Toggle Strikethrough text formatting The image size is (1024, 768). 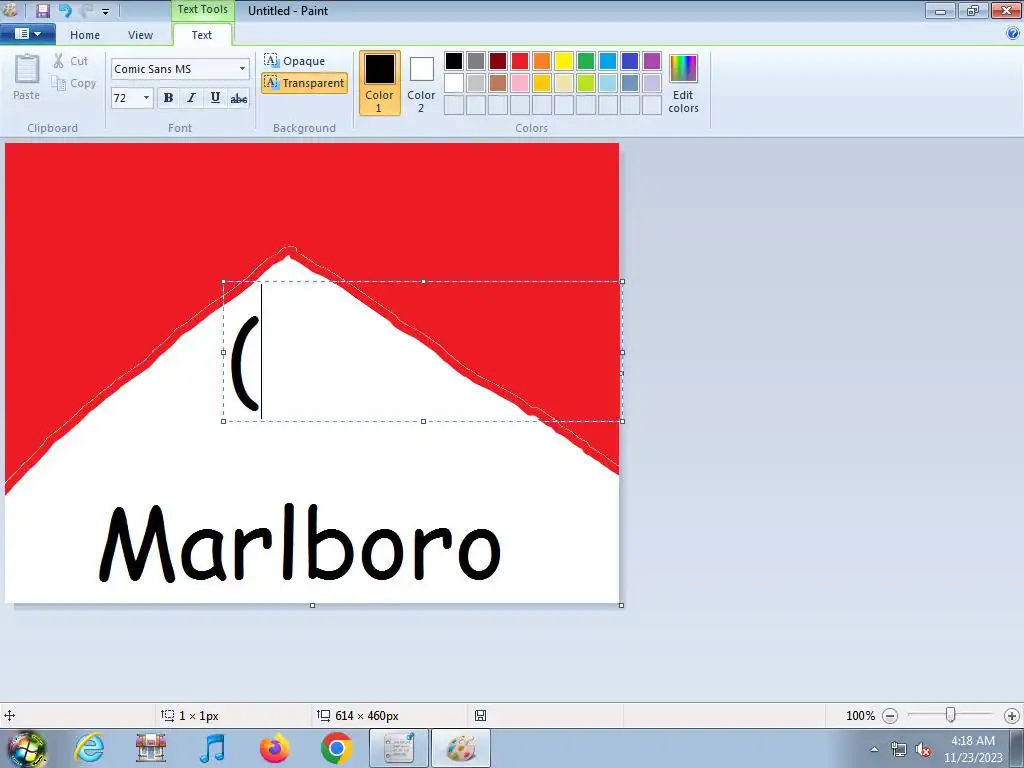(239, 98)
